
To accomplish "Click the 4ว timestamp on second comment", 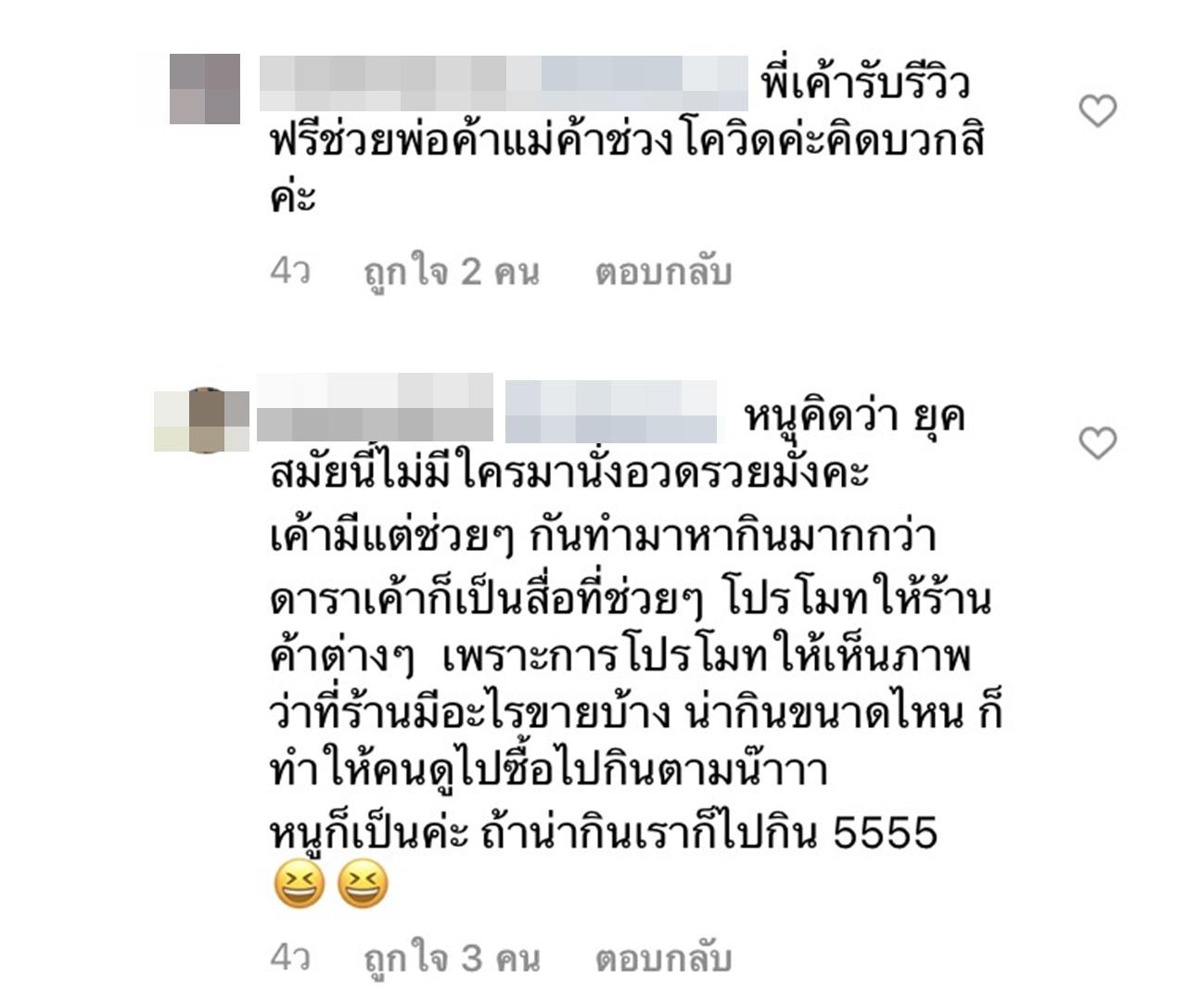I will [290, 957].
